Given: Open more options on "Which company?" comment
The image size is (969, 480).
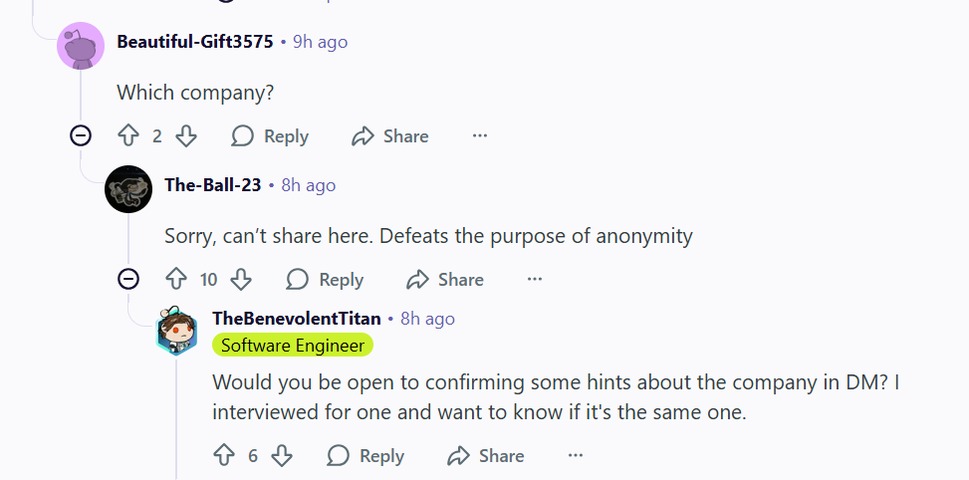Looking at the screenshot, I should 480,136.
